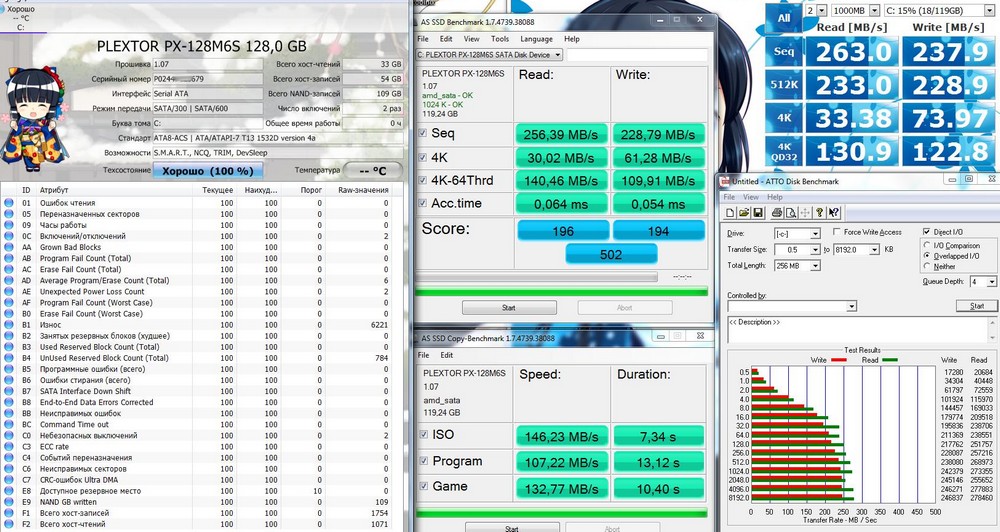The width and height of the screenshot is (1000, 532).
Task: Click the 512K test button in CrystalDiskMark
Action: click(784, 85)
